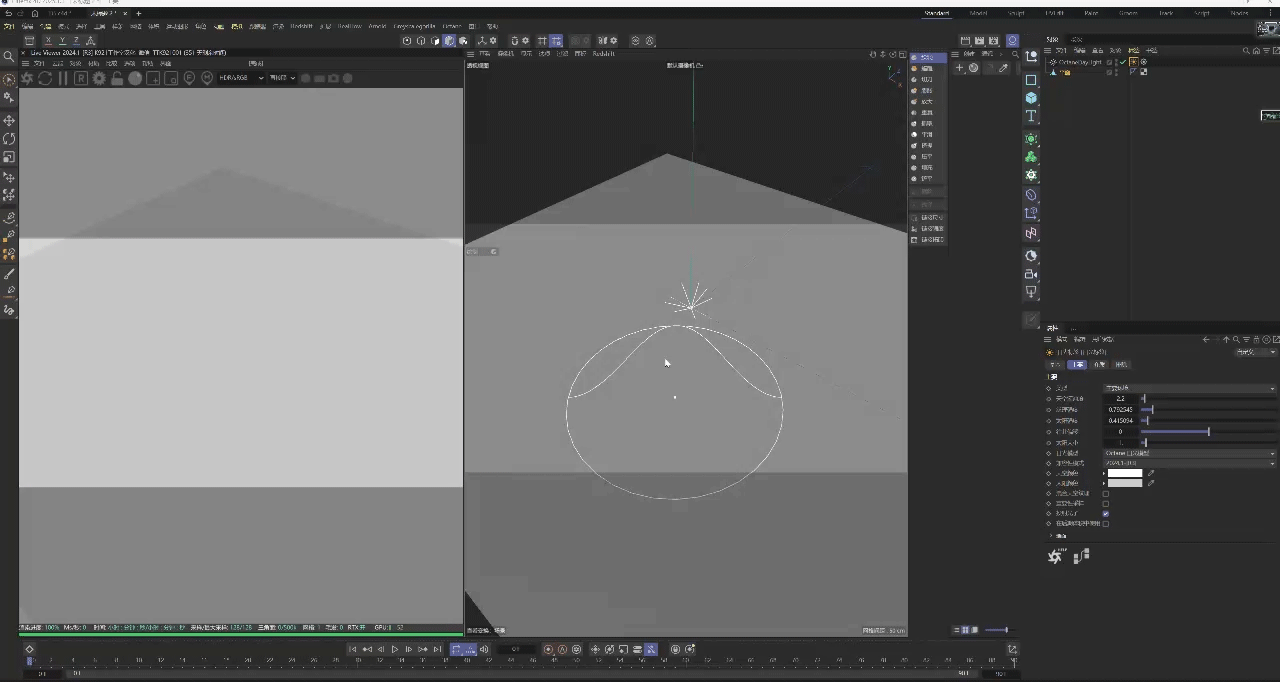Click the green cloner MoGraph icon
This screenshot has height=682, width=1280.
point(1031,157)
